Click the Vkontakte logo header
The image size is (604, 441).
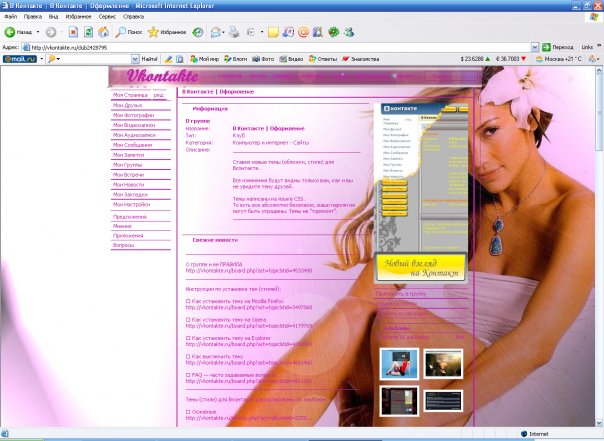(x=162, y=75)
